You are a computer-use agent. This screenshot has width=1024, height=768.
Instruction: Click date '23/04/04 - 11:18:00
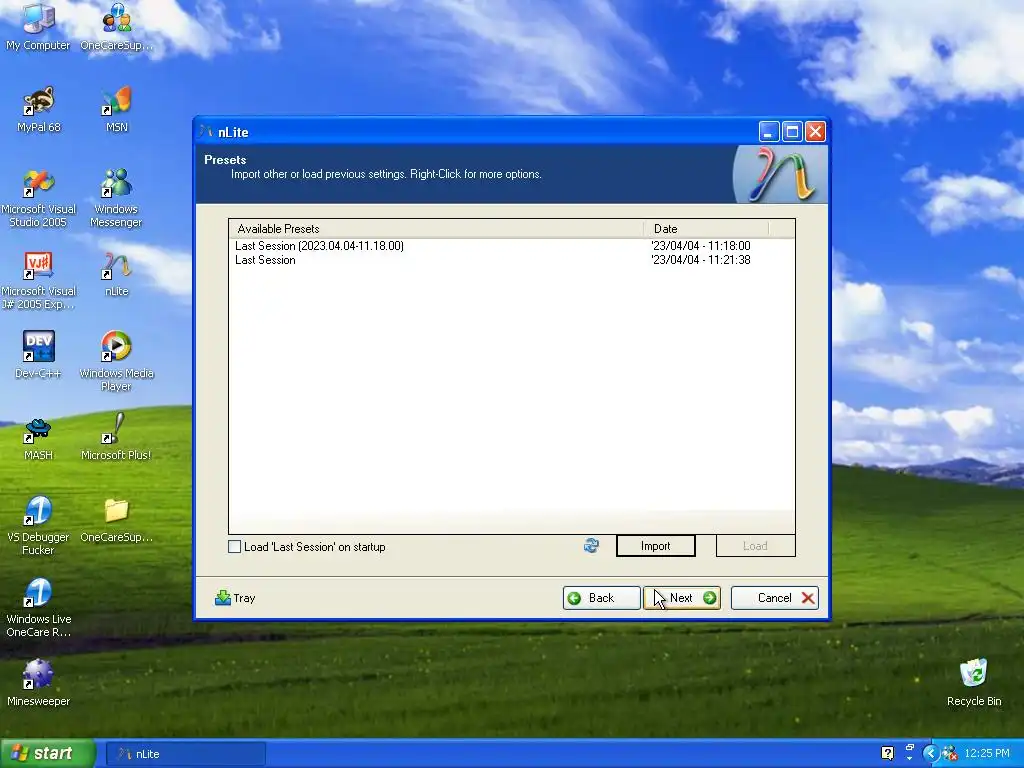701,246
